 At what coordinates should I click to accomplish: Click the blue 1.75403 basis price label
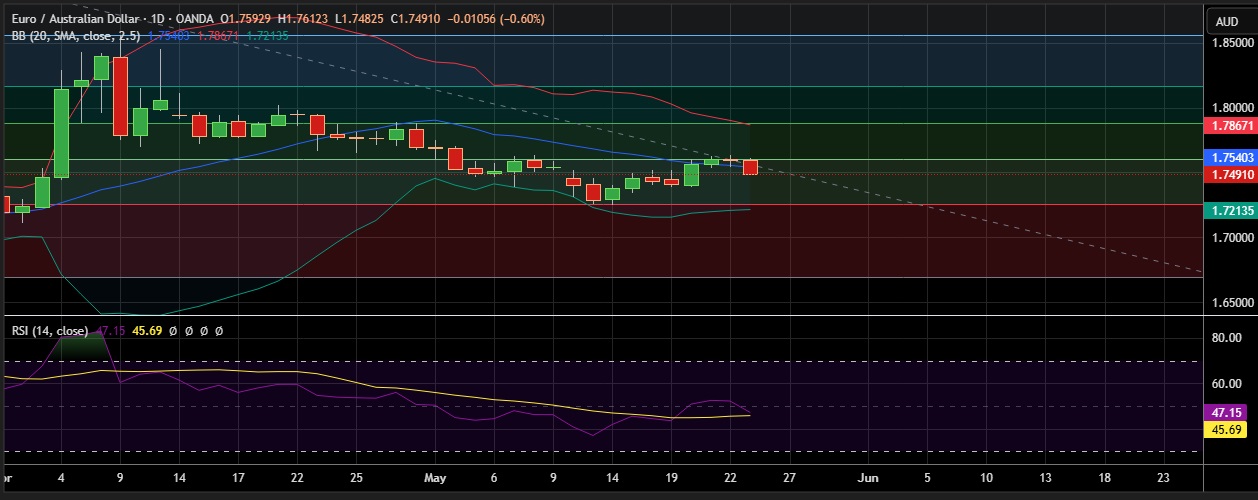coord(1229,158)
